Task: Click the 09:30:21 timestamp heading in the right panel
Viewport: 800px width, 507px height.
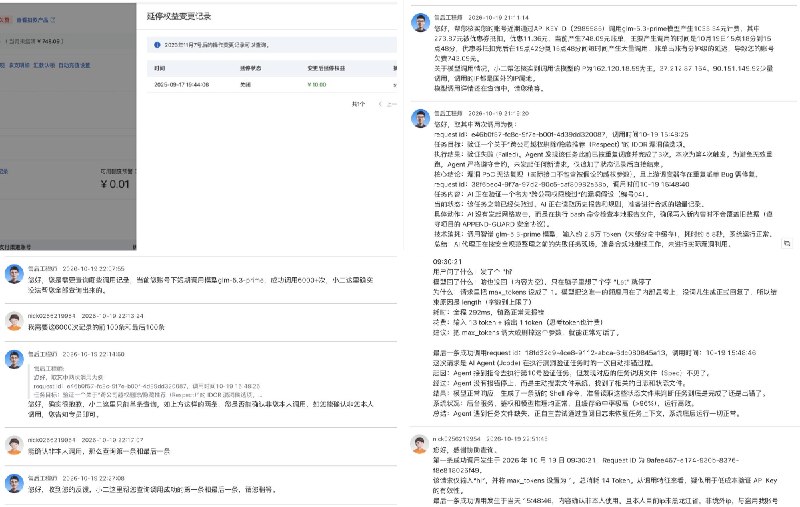Action: [x=447, y=262]
